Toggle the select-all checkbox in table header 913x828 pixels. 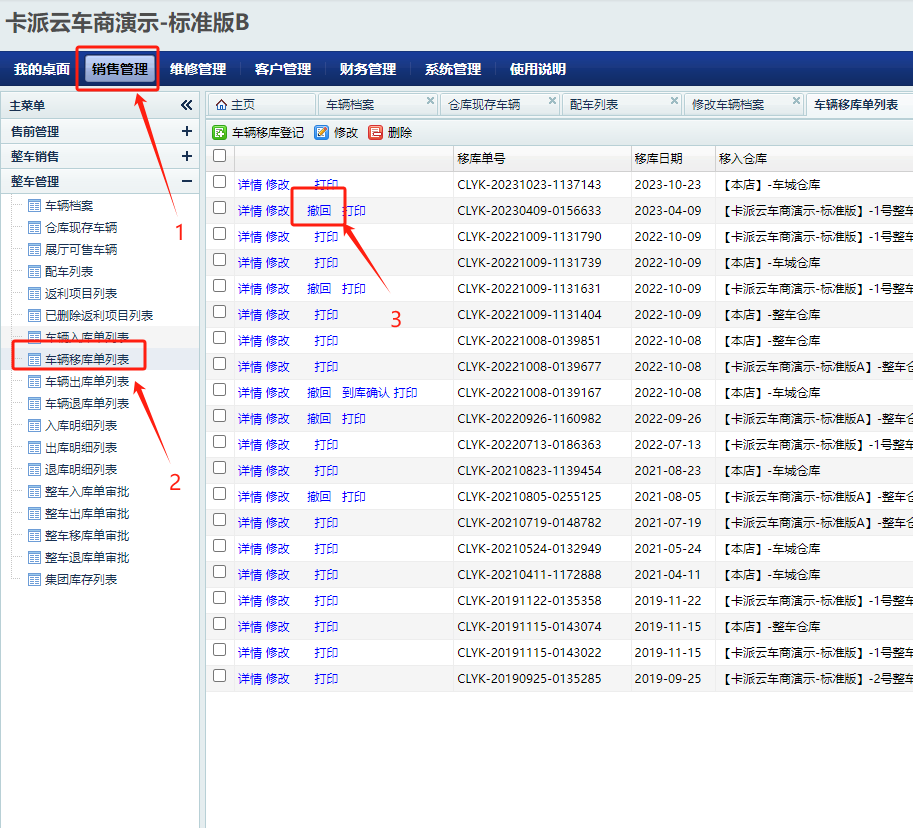coord(220,156)
